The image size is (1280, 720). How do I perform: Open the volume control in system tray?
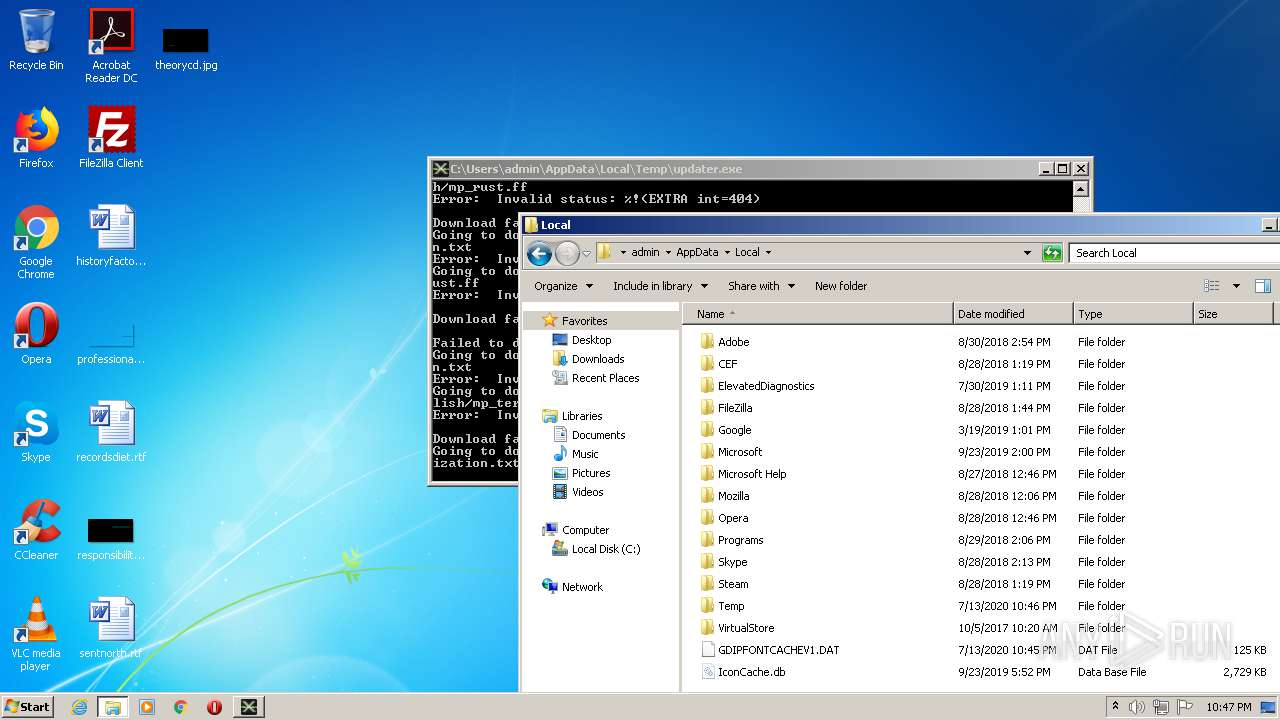1137,707
